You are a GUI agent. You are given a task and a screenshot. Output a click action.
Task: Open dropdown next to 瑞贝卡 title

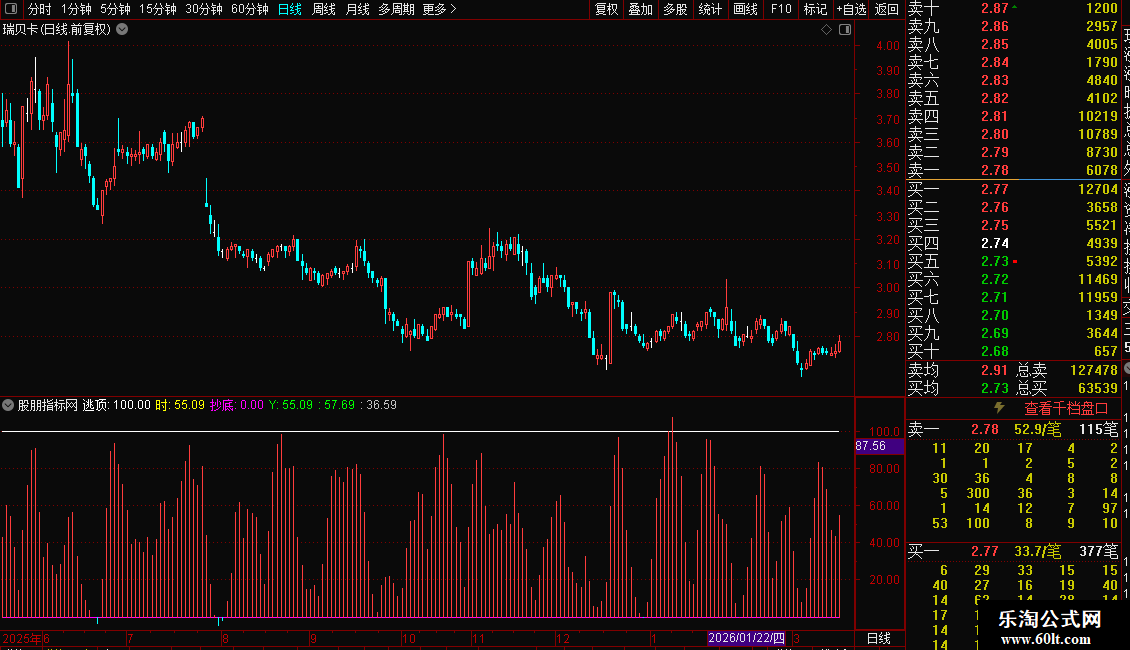click(x=123, y=30)
